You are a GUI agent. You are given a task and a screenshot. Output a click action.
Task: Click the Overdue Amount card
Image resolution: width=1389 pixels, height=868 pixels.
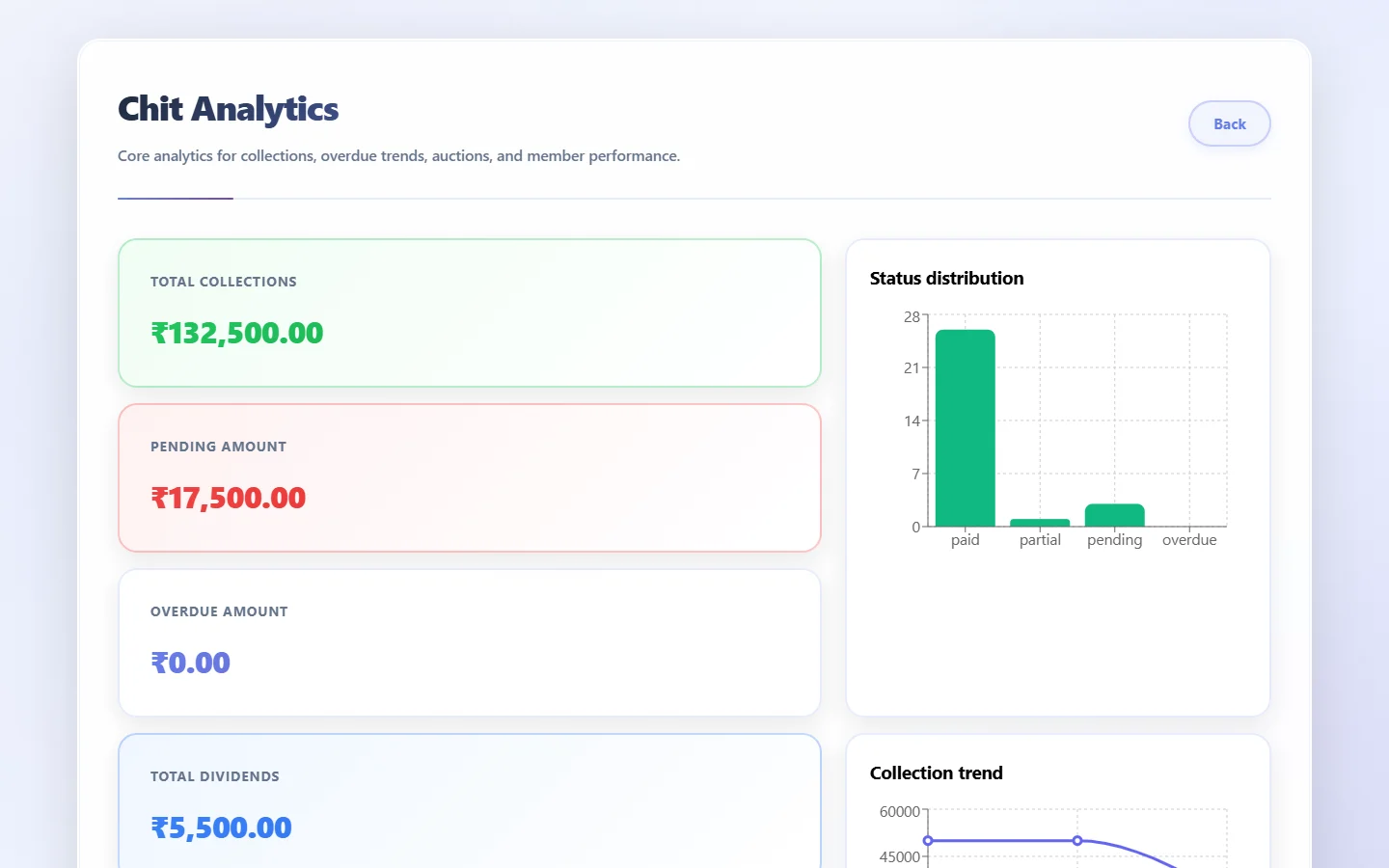[470, 643]
